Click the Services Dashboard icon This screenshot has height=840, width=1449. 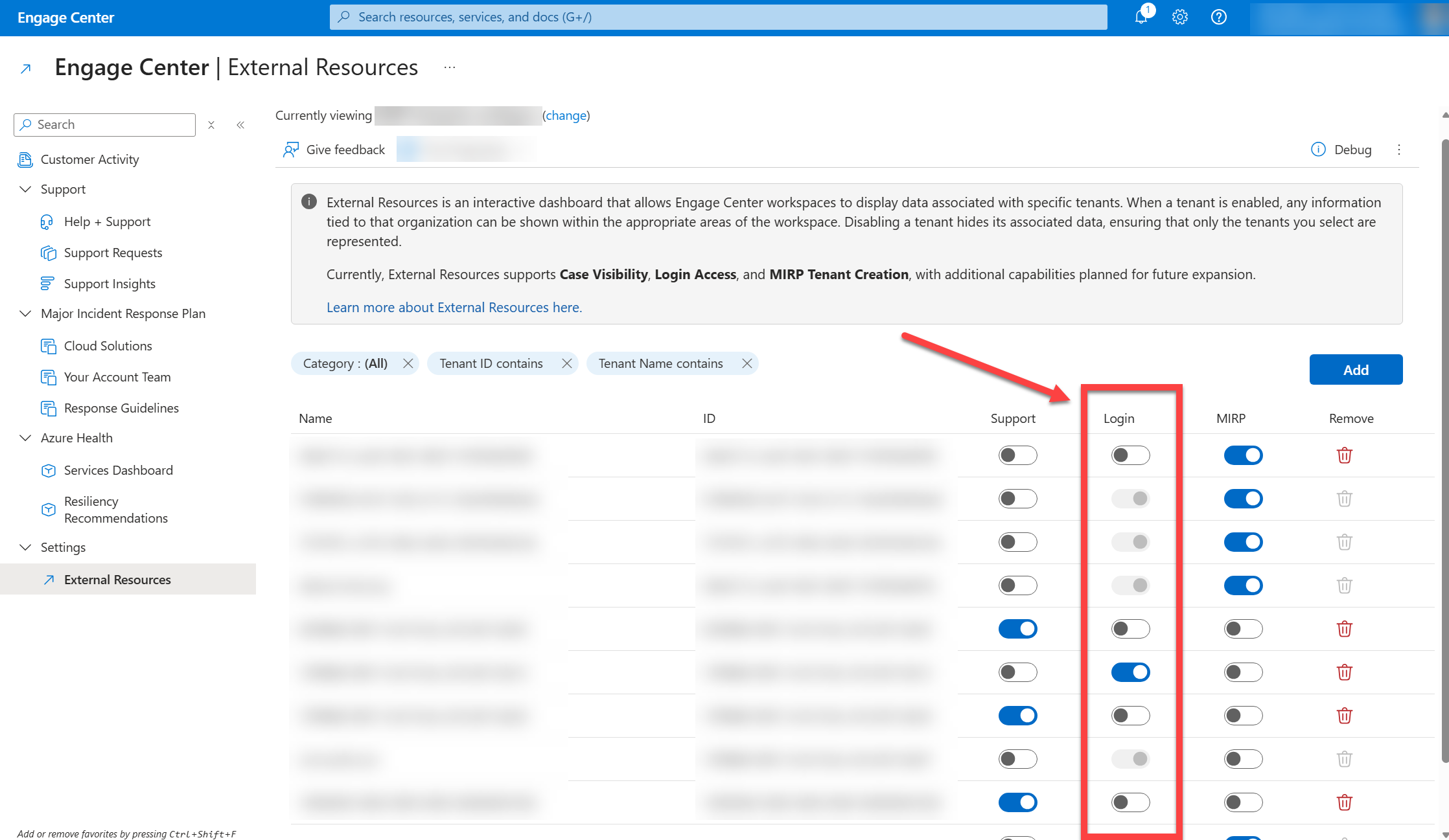click(x=49, y=471)
